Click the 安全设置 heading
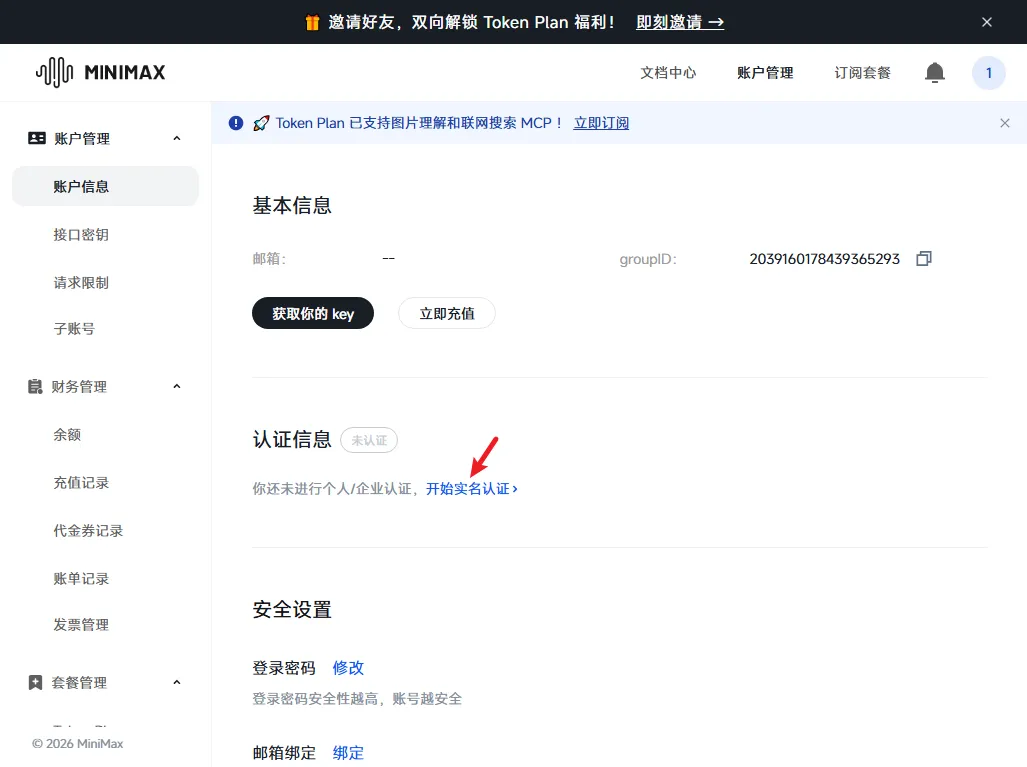Viewport: 1027px width, 767px height. (292, 610)
